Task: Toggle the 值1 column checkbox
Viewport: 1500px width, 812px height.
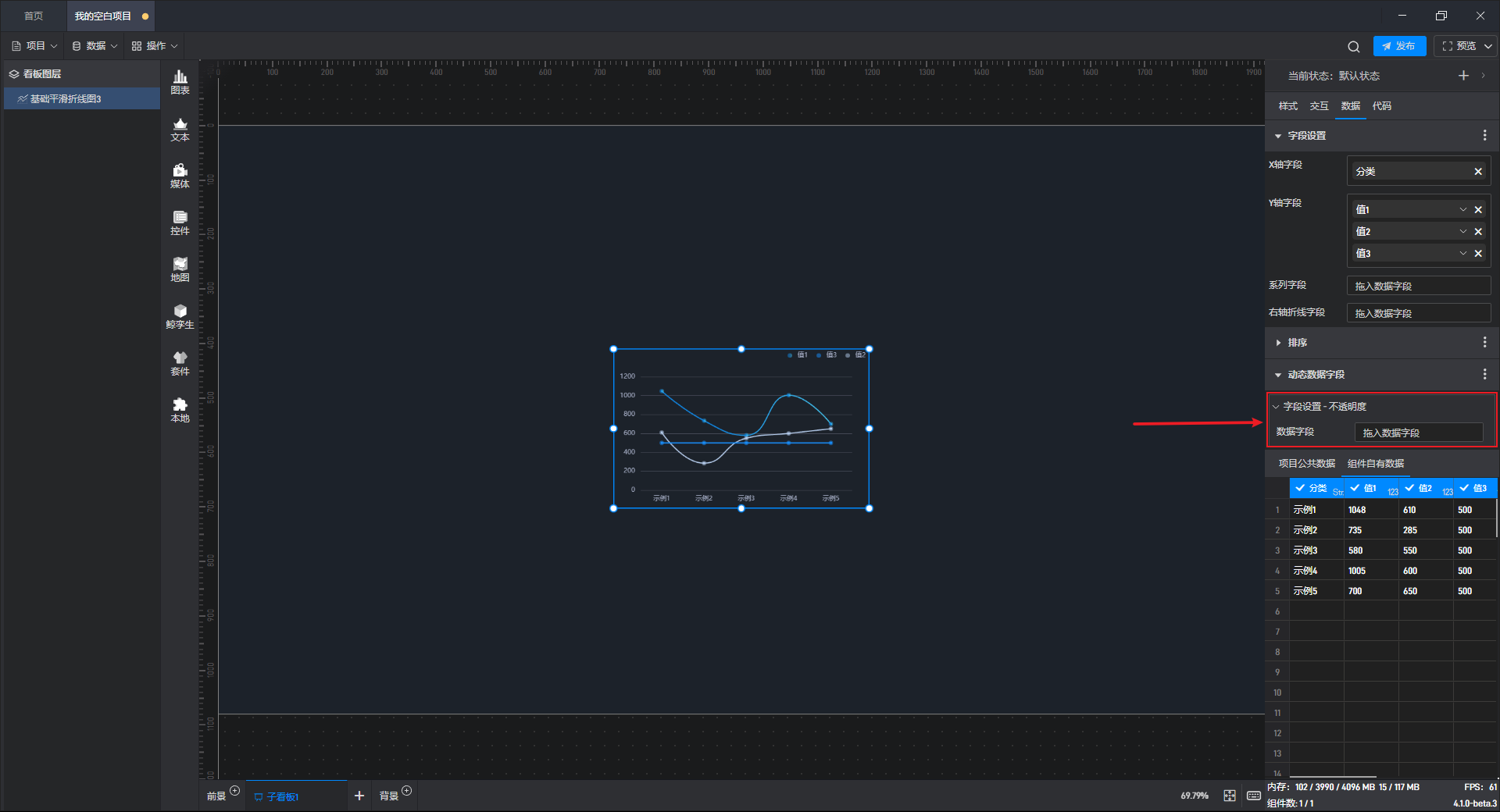Action: click(1355, 488)
